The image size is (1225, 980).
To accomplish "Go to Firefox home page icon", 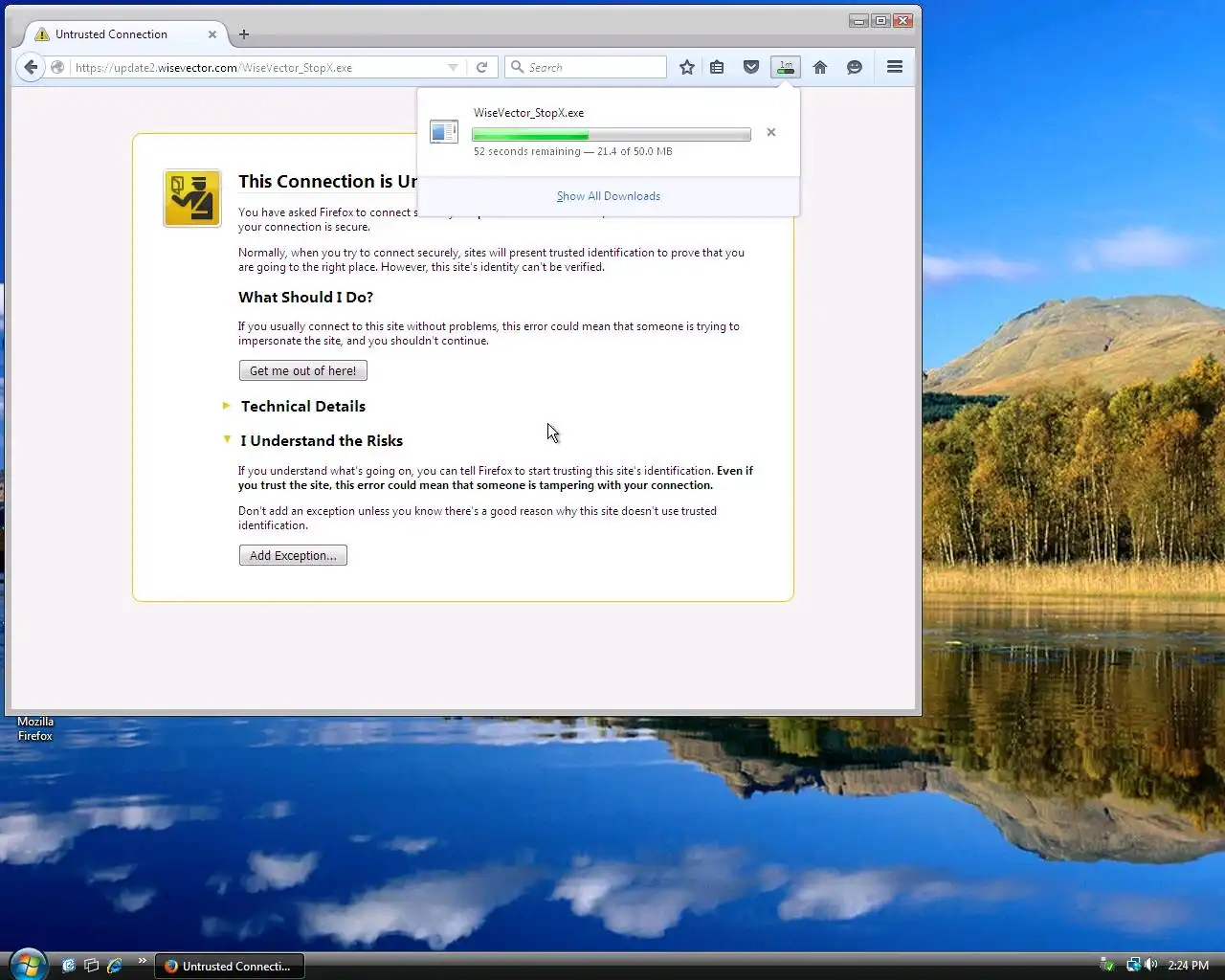I will (820, 67).
